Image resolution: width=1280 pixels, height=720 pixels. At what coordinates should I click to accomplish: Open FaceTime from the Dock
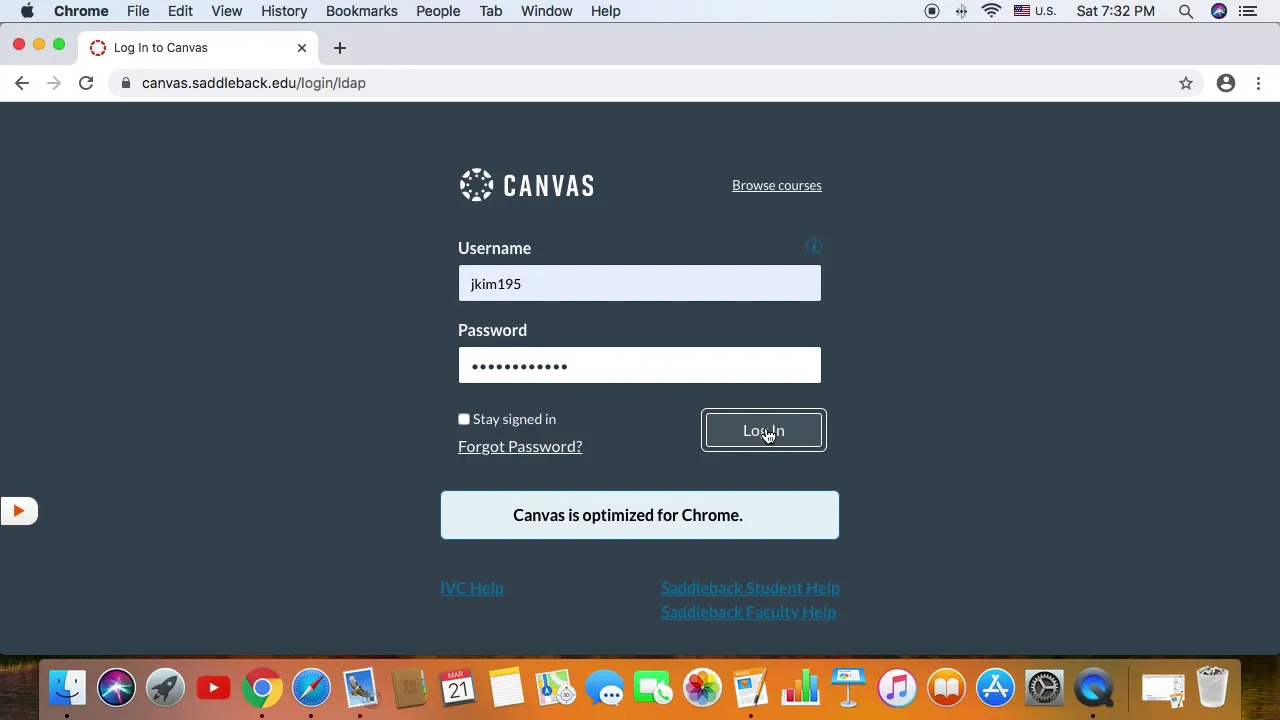(x=653, y=688)
